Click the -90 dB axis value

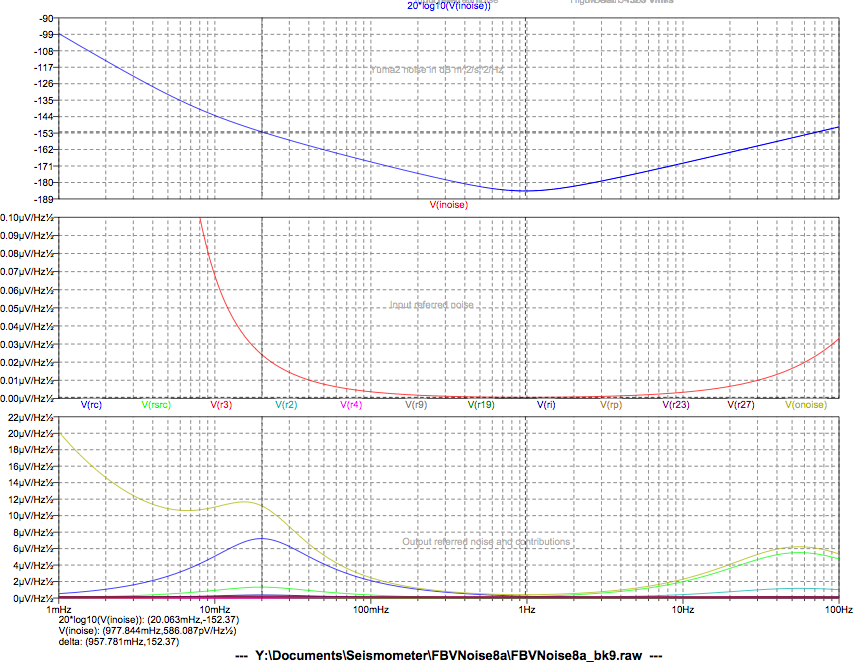pyautogui.click(x=46, y=19)
